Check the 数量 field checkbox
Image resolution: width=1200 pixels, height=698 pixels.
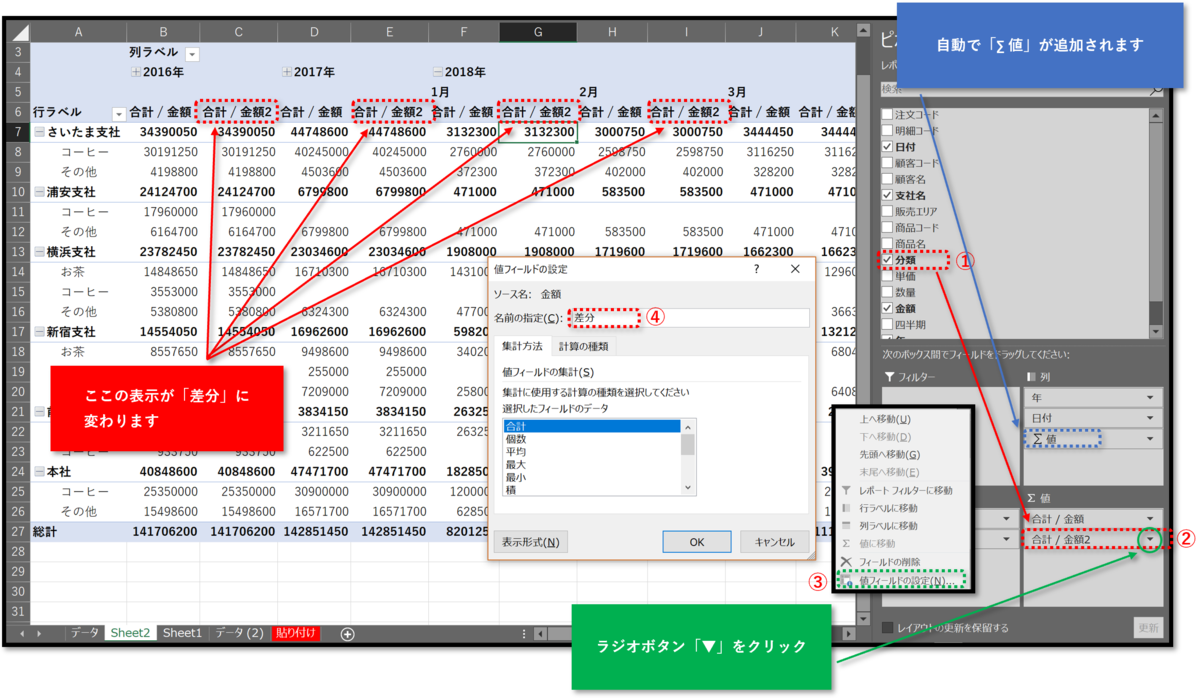pos(887,293)
